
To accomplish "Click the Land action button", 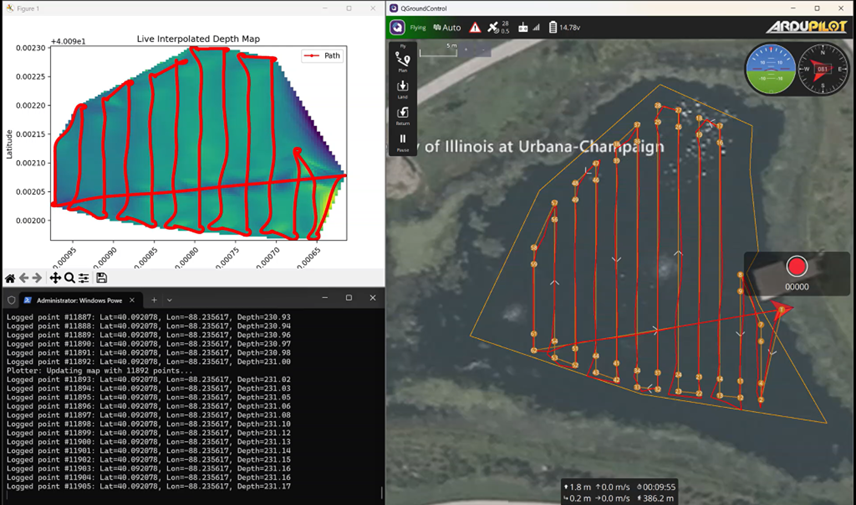I will click(402, 88).
